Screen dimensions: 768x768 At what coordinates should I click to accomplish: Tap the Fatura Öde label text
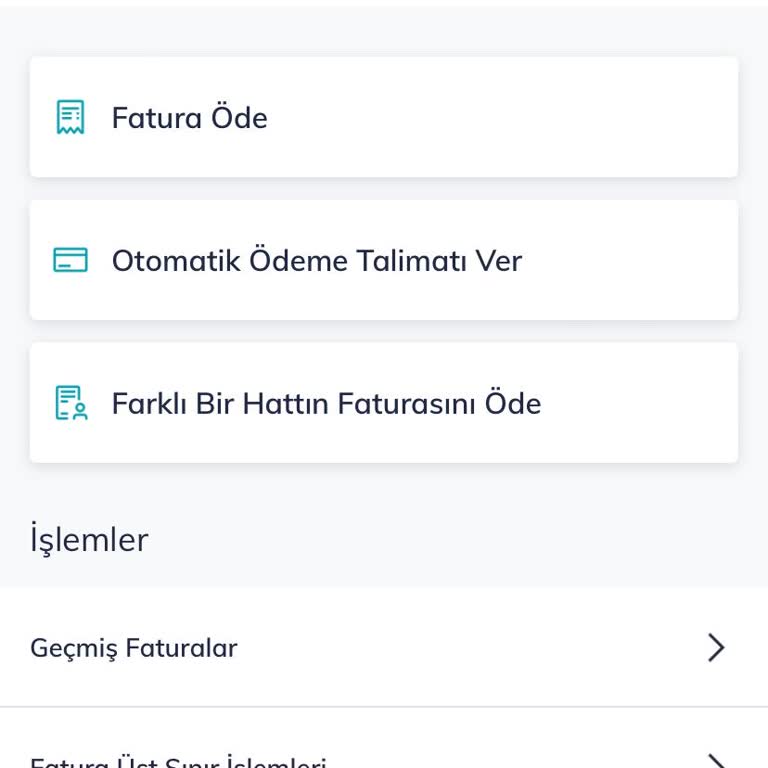click(189, 118)
